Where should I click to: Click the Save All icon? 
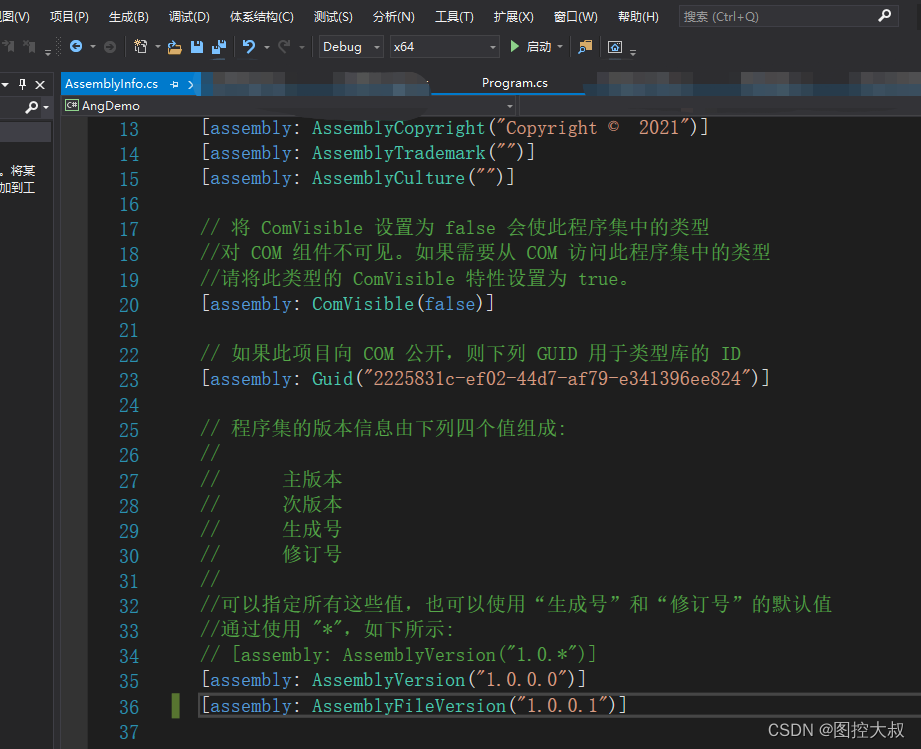click(219, 47)
